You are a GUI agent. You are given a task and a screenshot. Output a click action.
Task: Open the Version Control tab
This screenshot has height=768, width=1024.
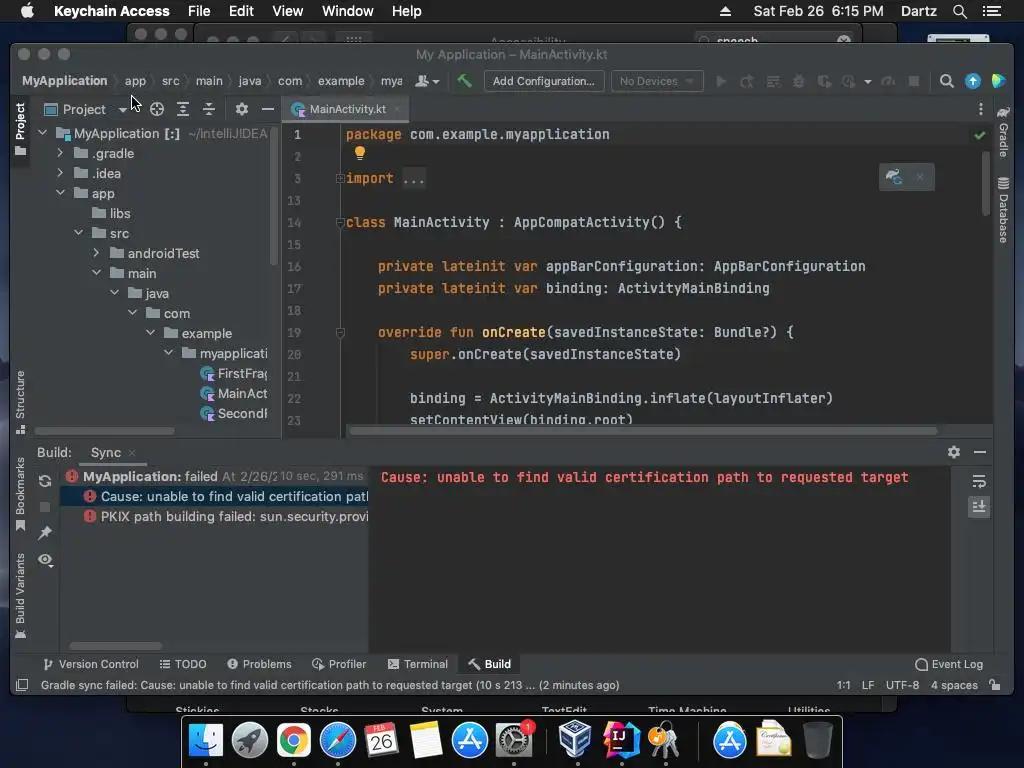coord(91,664)
